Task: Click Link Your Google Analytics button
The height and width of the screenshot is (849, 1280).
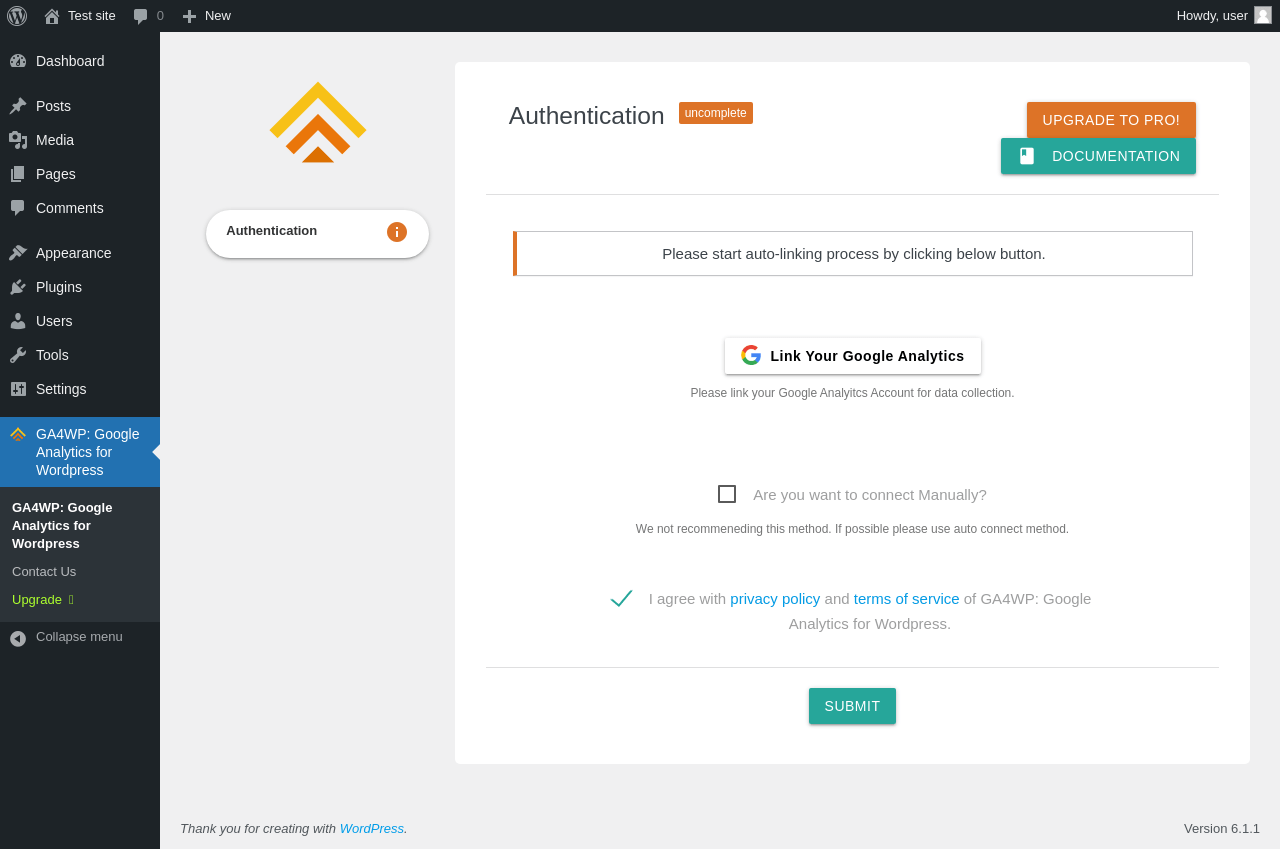Action: point(852,356)
